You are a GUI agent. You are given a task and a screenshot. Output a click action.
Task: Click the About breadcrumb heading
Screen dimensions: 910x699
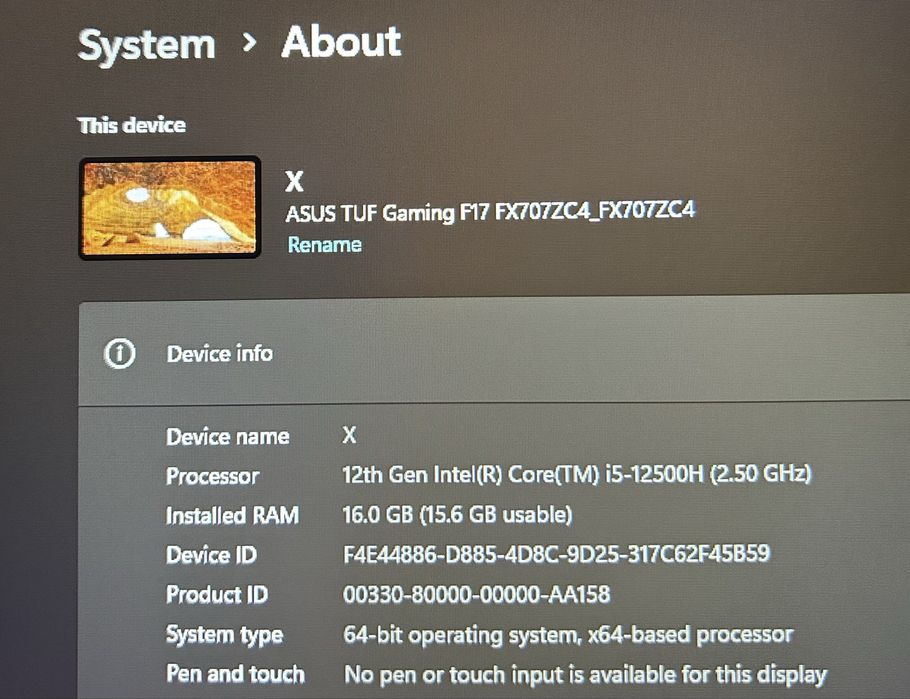click(x=341, y=42)
